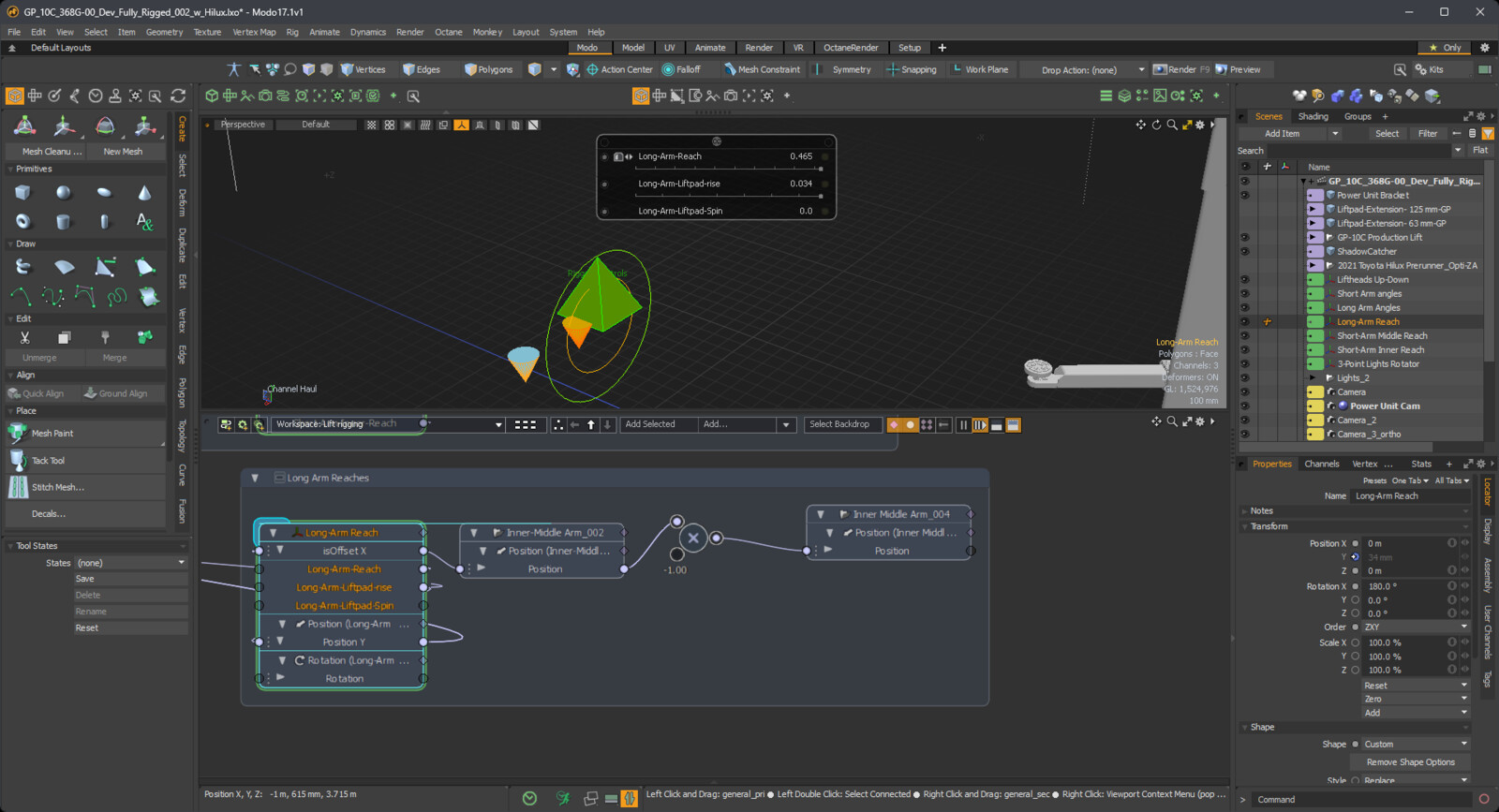Open the Shape Custom dropdown
1499x812 pixels.
coord(1416,745)
